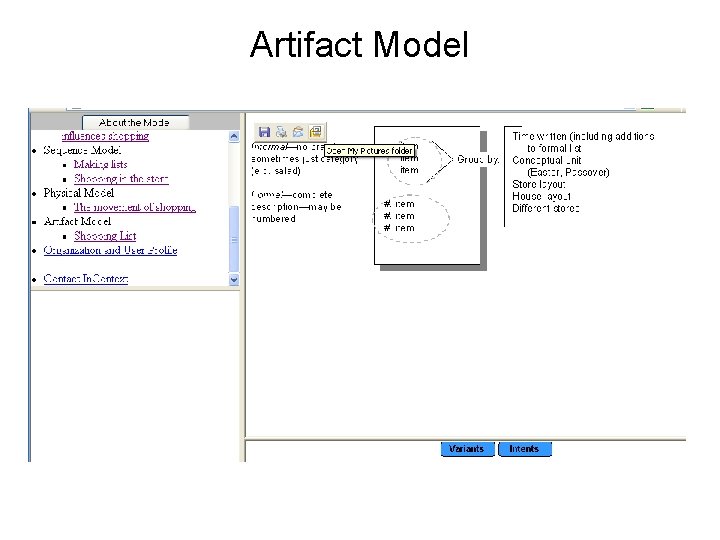Click the Send picture by email icon

(298, 132)
